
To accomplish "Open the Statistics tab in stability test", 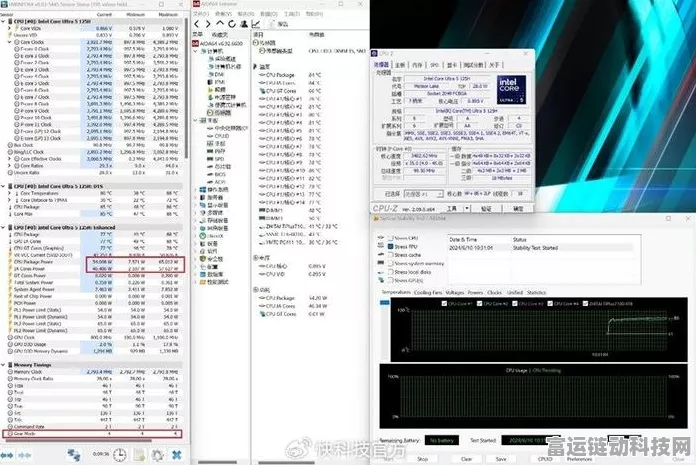I will pyautogui.click(x=536, y=292).
